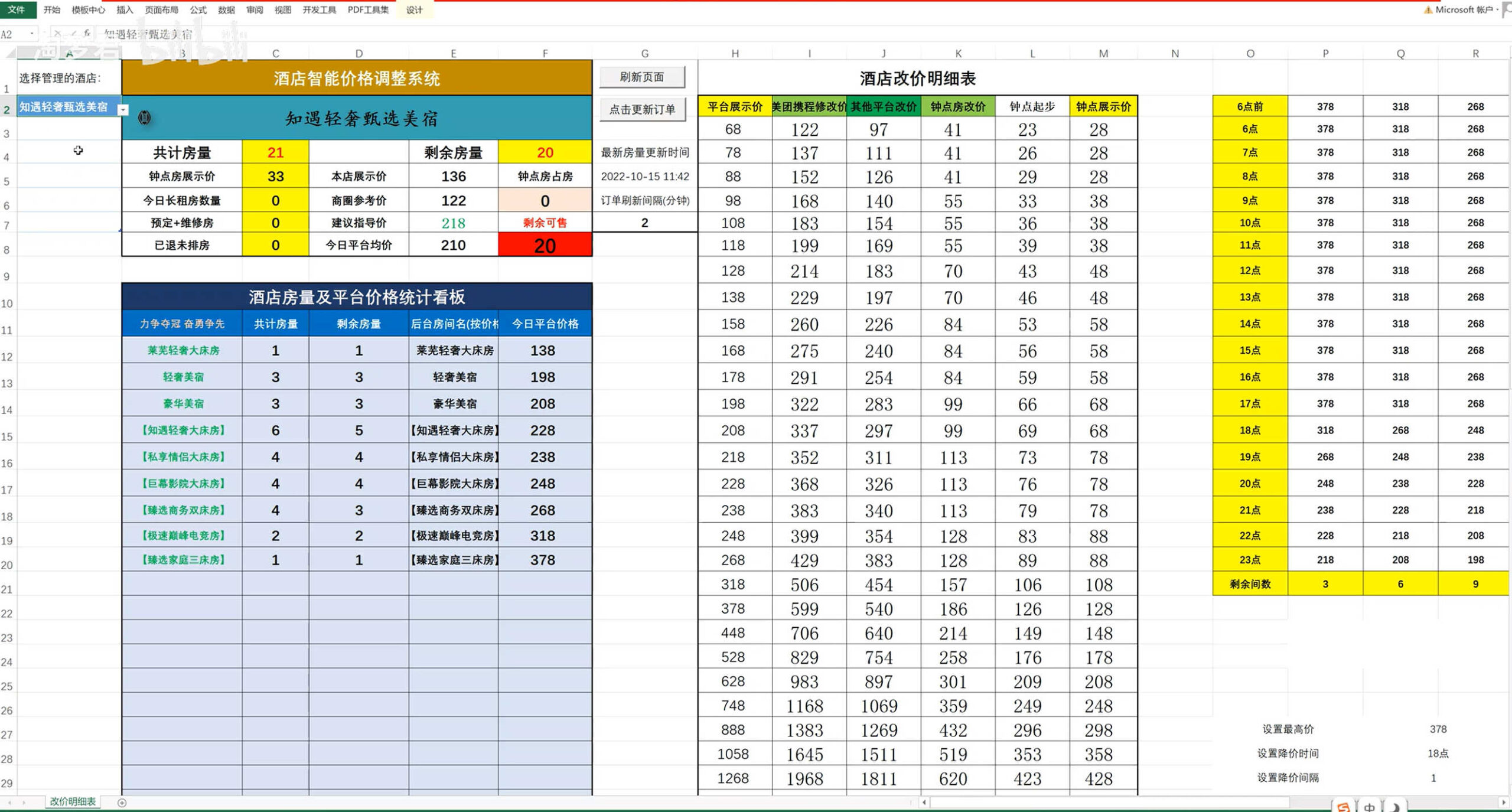Click the Microsoft account warning icon

tap(1427, 10)
